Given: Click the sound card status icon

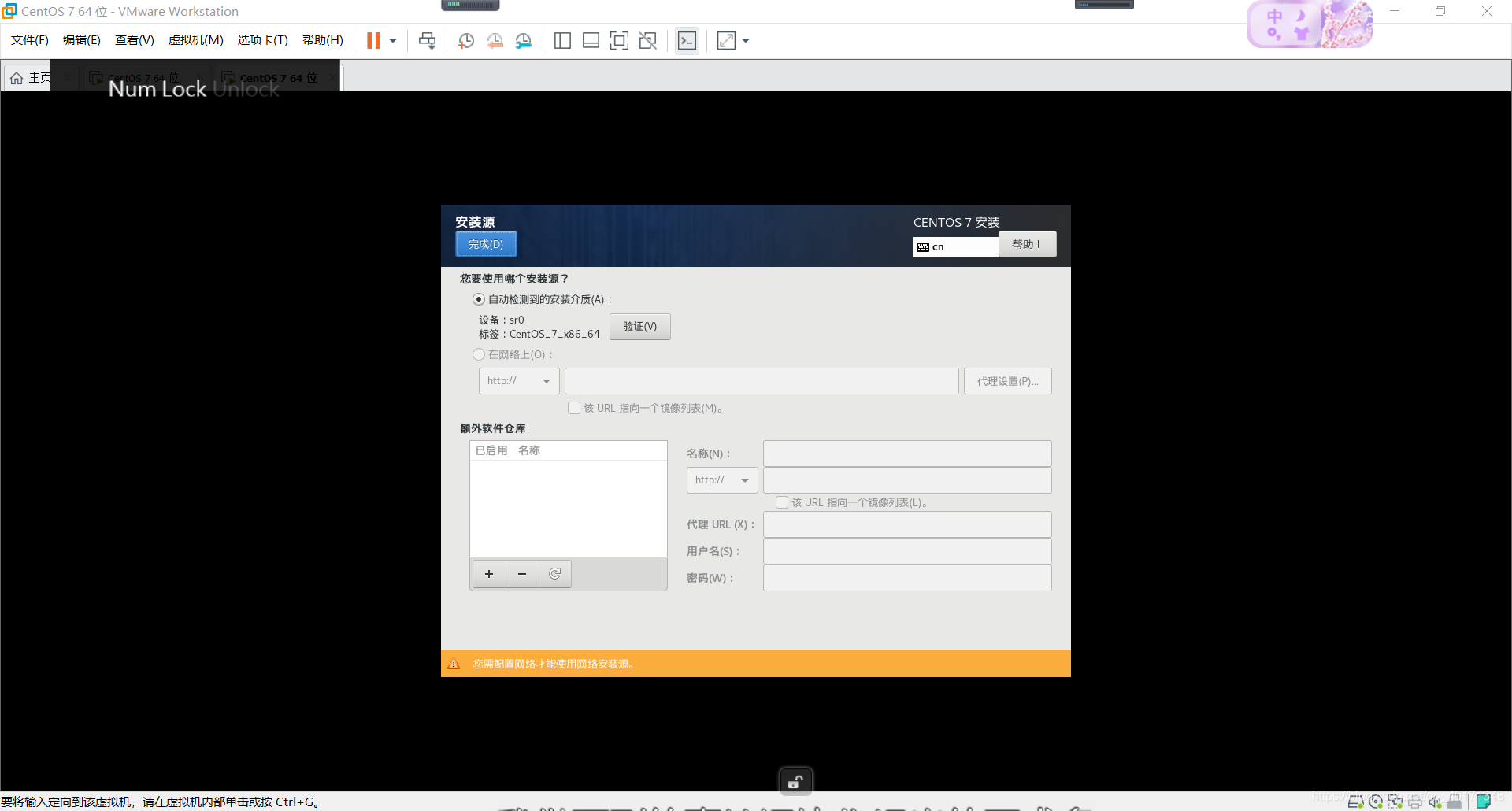Looking at the screenshot, I should point(1435,802).
